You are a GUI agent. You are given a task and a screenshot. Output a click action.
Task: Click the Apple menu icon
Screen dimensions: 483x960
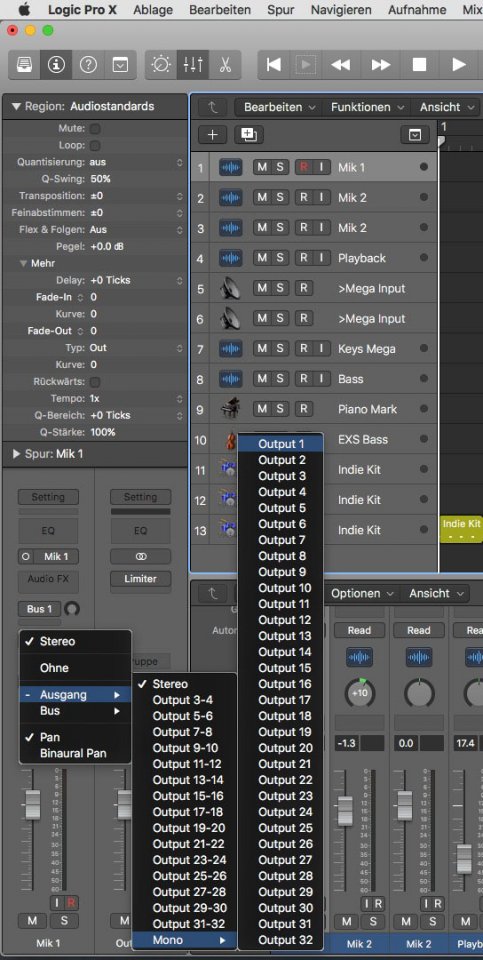24,10
